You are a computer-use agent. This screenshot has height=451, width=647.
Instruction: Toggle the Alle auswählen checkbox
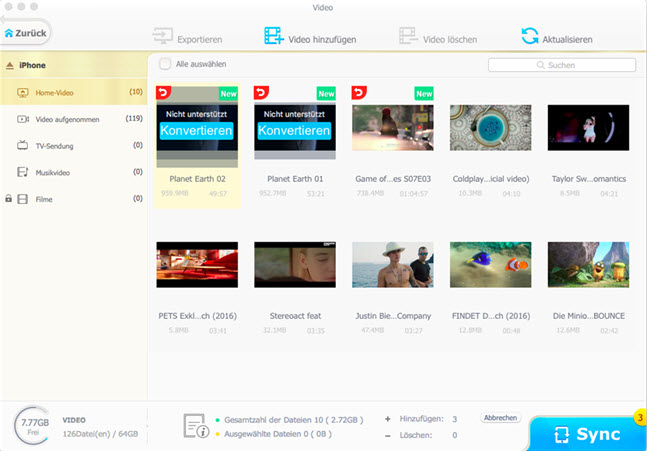click(165, 64)
